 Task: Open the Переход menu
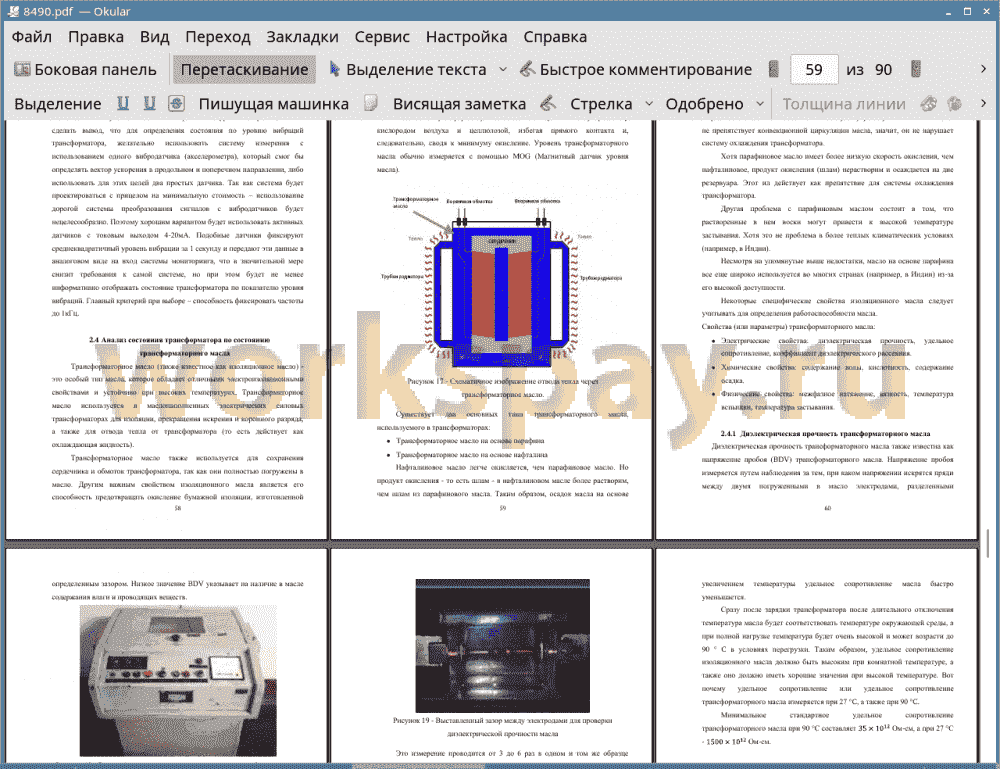(217, 37)
